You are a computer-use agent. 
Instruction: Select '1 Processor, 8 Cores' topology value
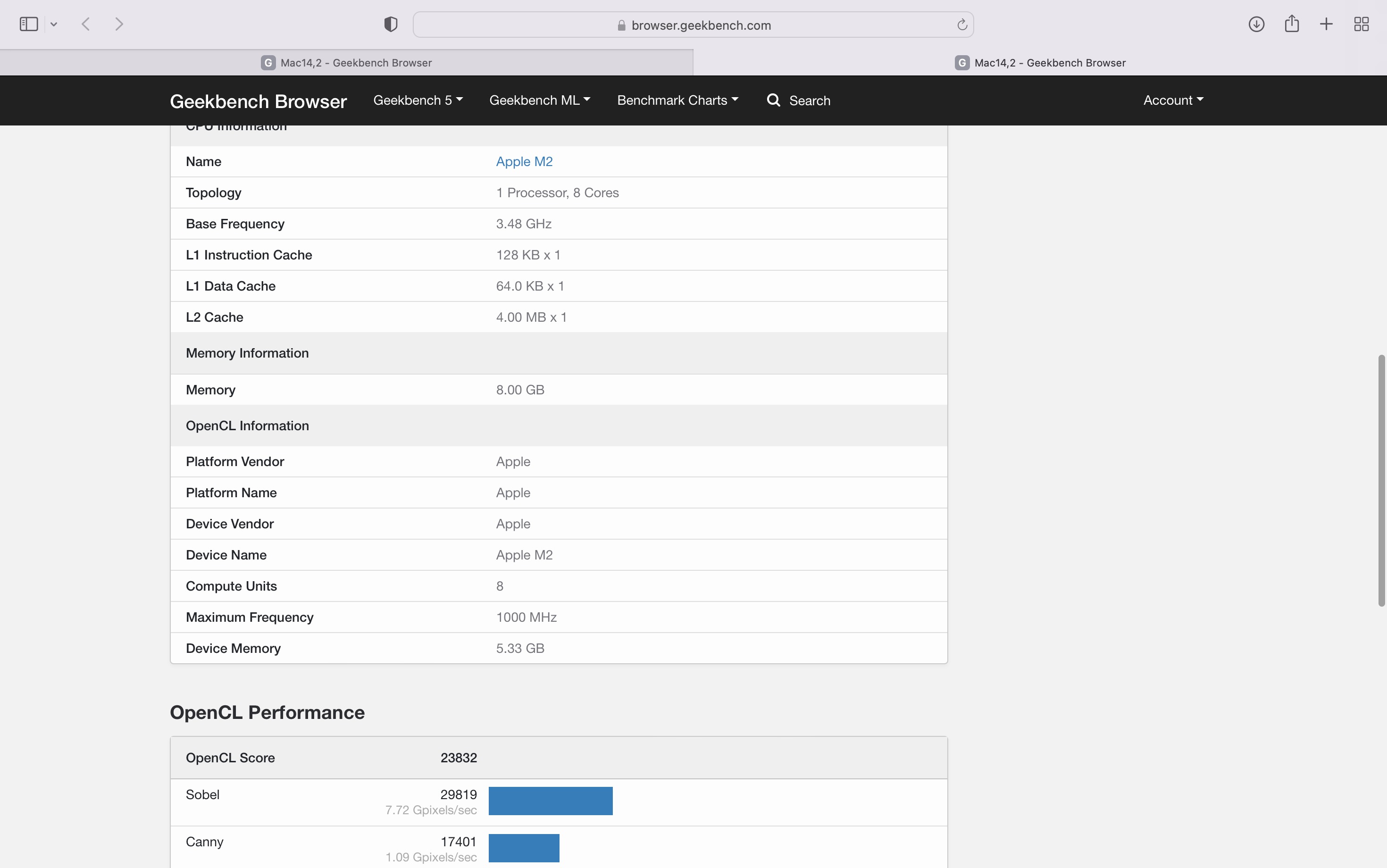(558, 192)
